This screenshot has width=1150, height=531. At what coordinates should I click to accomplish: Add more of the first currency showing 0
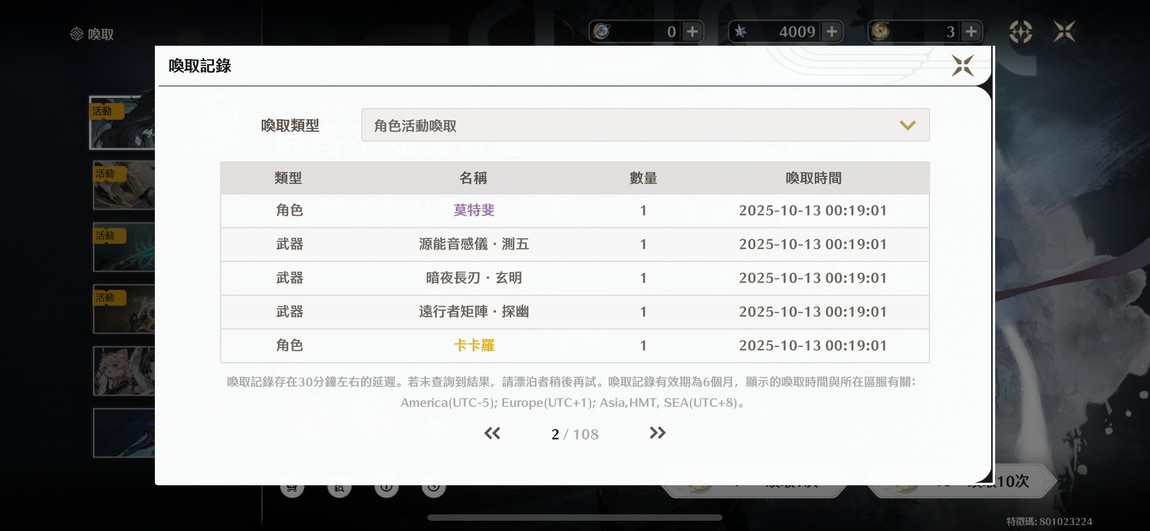692,32
